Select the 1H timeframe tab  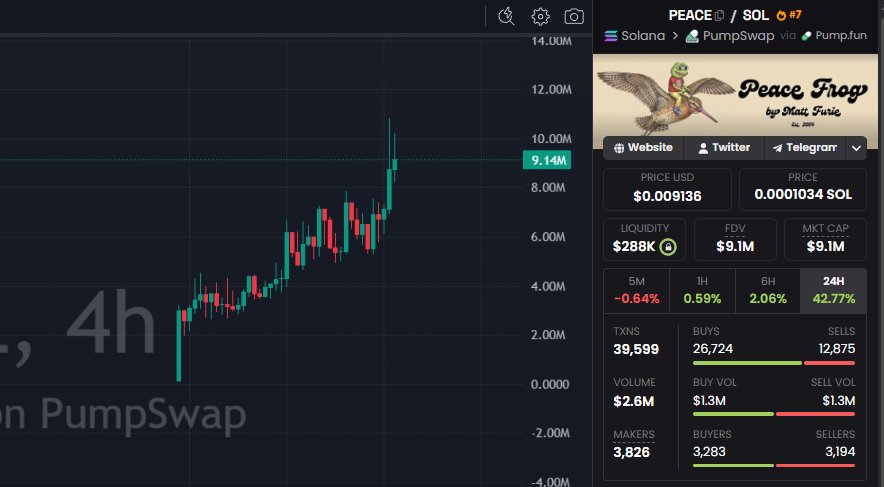pyautogui.click(x=702, y=291)
